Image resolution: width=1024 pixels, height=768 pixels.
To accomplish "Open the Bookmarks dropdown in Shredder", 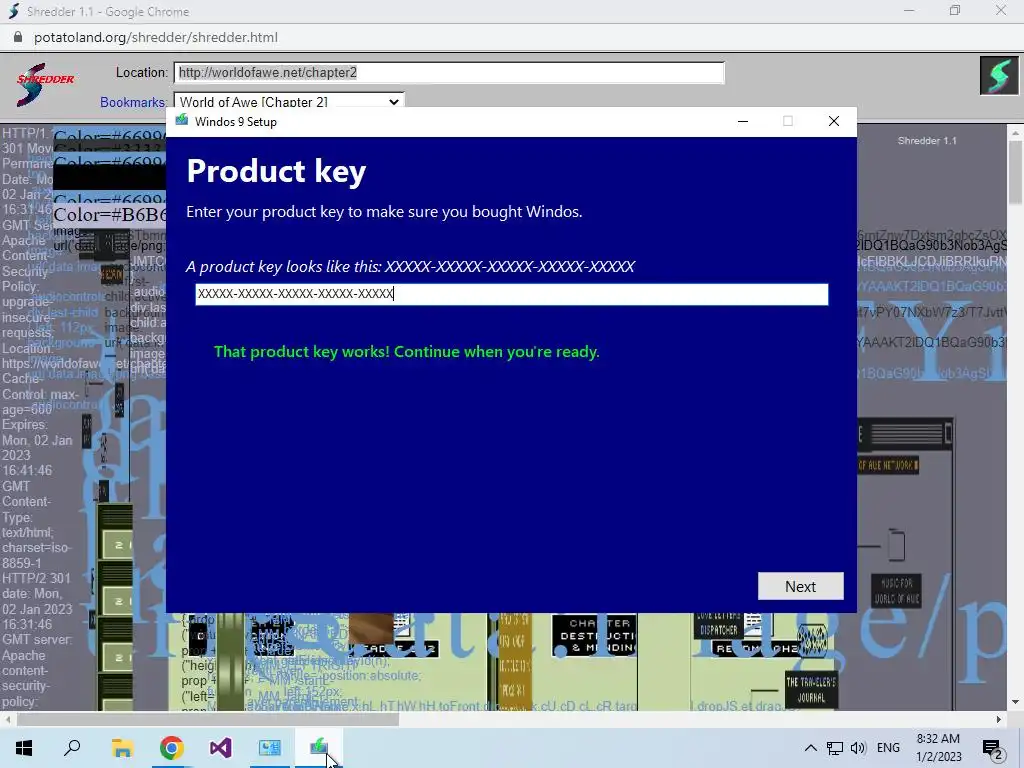I will coord(289,102).
